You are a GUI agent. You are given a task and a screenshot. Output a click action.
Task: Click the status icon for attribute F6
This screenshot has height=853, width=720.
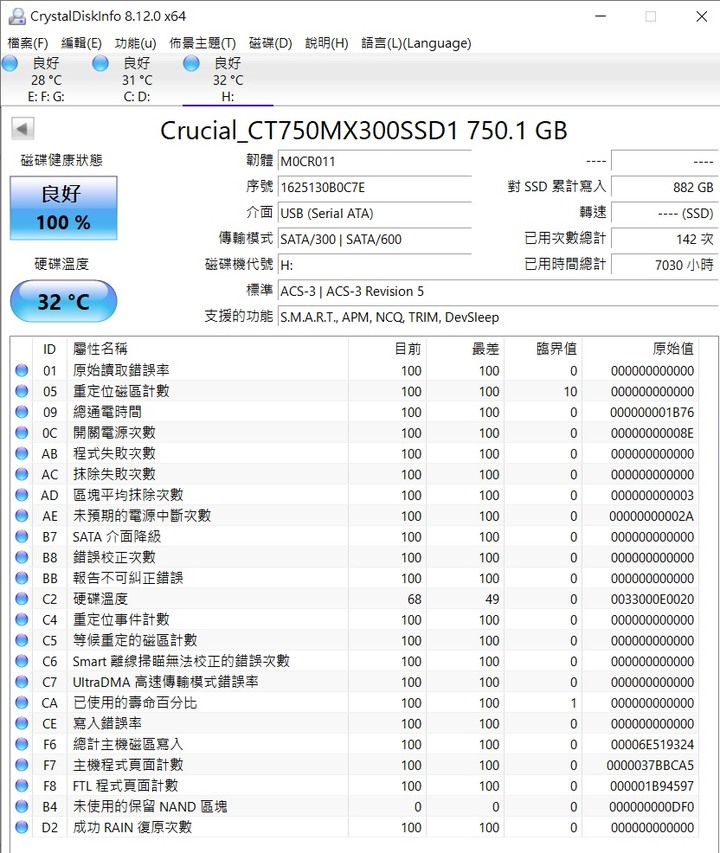(x=22, y=744)
